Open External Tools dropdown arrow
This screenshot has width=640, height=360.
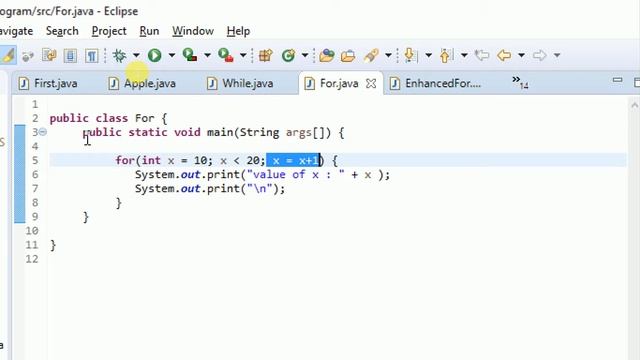click(x=243, y=55)
